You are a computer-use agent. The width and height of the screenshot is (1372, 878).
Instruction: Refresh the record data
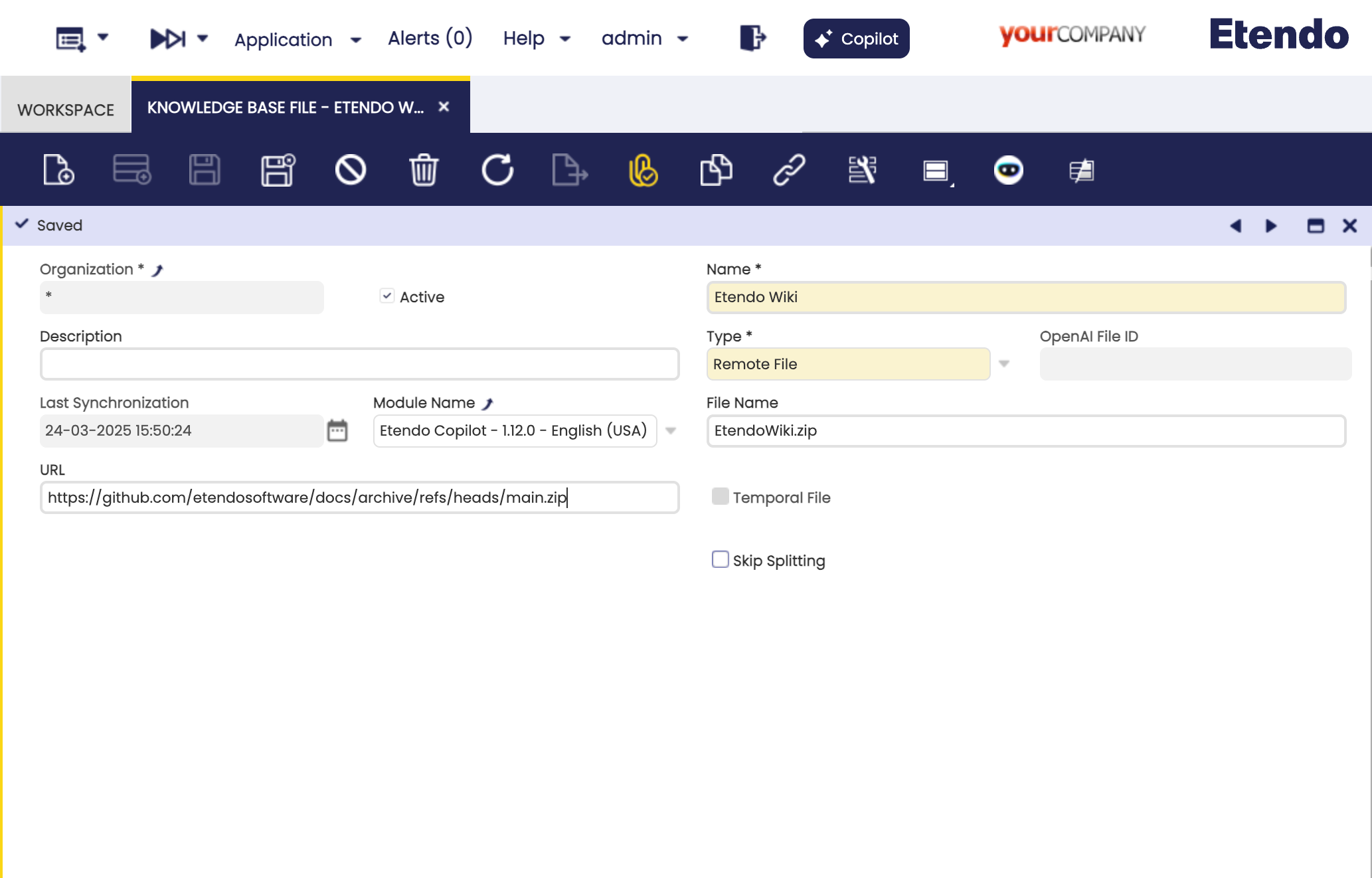point(497,170)
